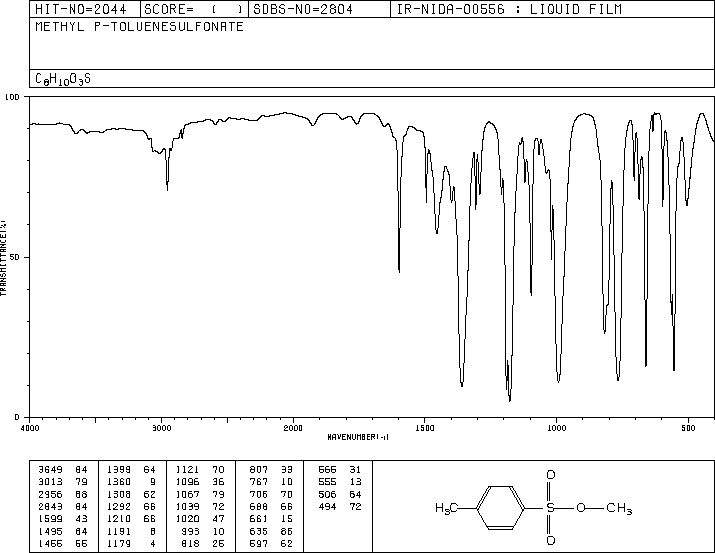The height and width of the screenshot is (553, 715).
Task: Click the 1000 wavenumber axis label
Action: point(556,428)
